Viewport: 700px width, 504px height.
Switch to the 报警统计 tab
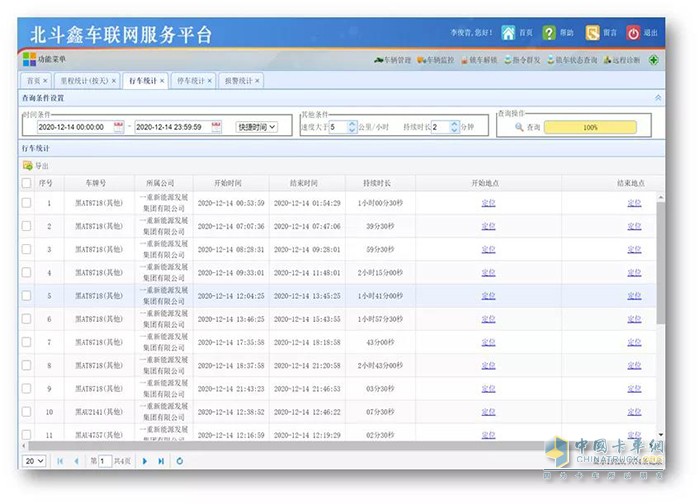click(240, 80)
